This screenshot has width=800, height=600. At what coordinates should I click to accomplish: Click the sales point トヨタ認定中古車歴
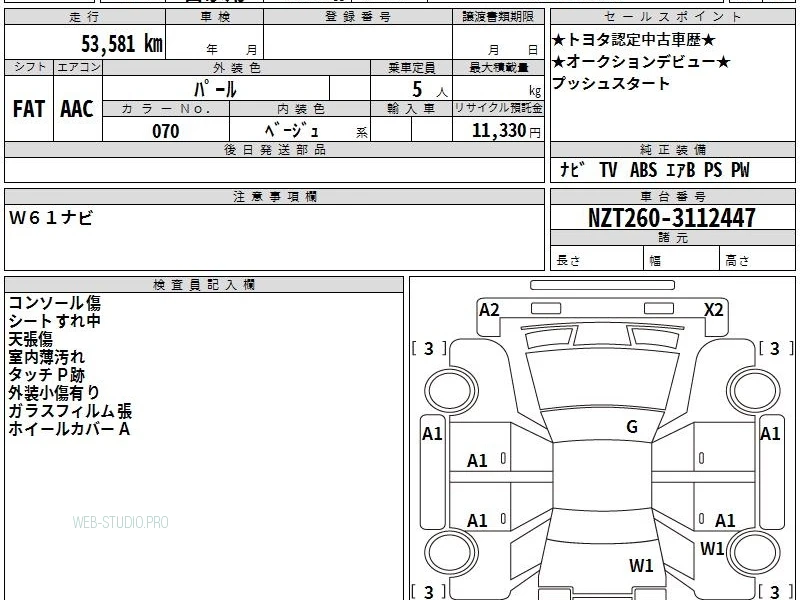634,40
